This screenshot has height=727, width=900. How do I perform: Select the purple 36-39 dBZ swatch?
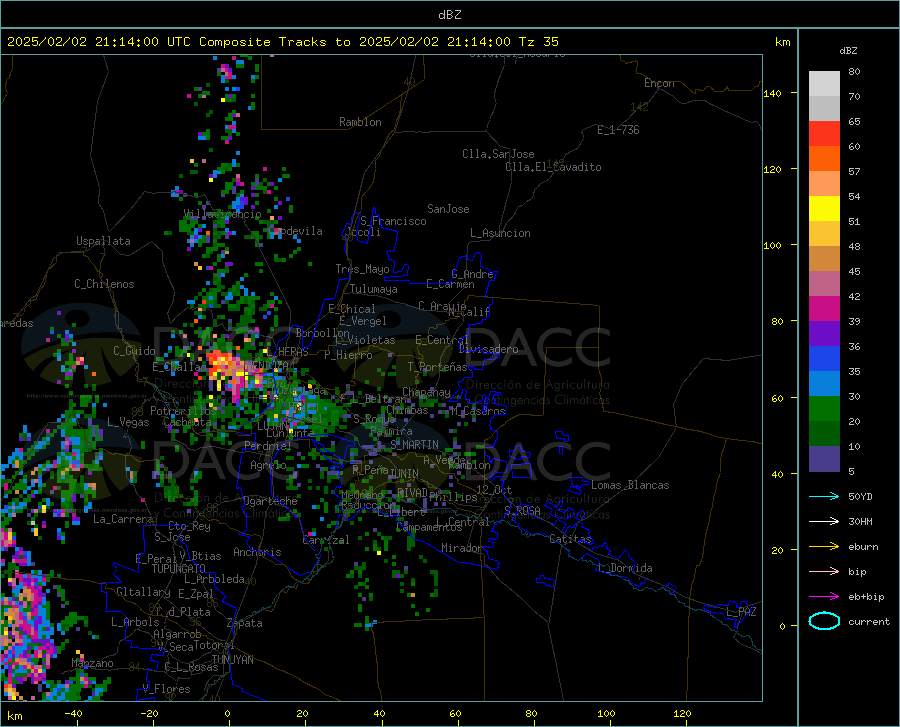point(824,334)
